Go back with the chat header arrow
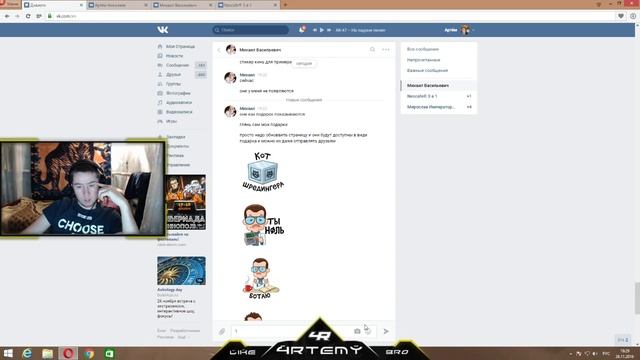This screenshot has width=640, height=360. tap(219, 50)
